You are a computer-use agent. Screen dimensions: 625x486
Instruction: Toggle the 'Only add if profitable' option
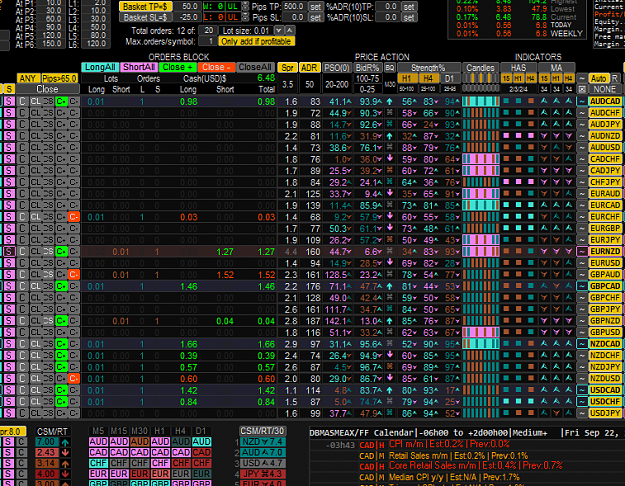coord(256,41)
